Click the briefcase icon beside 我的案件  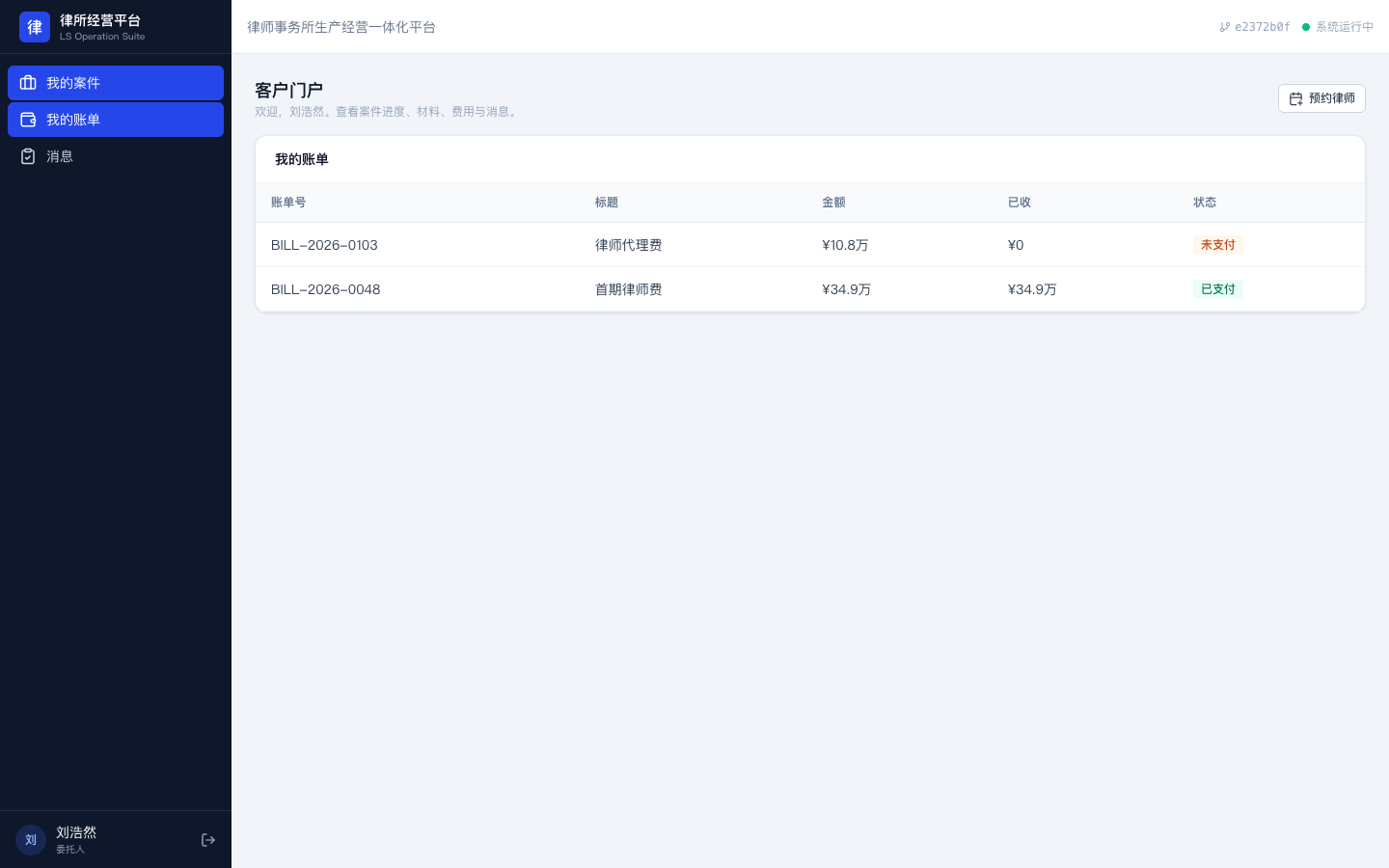tap(28, 83)
